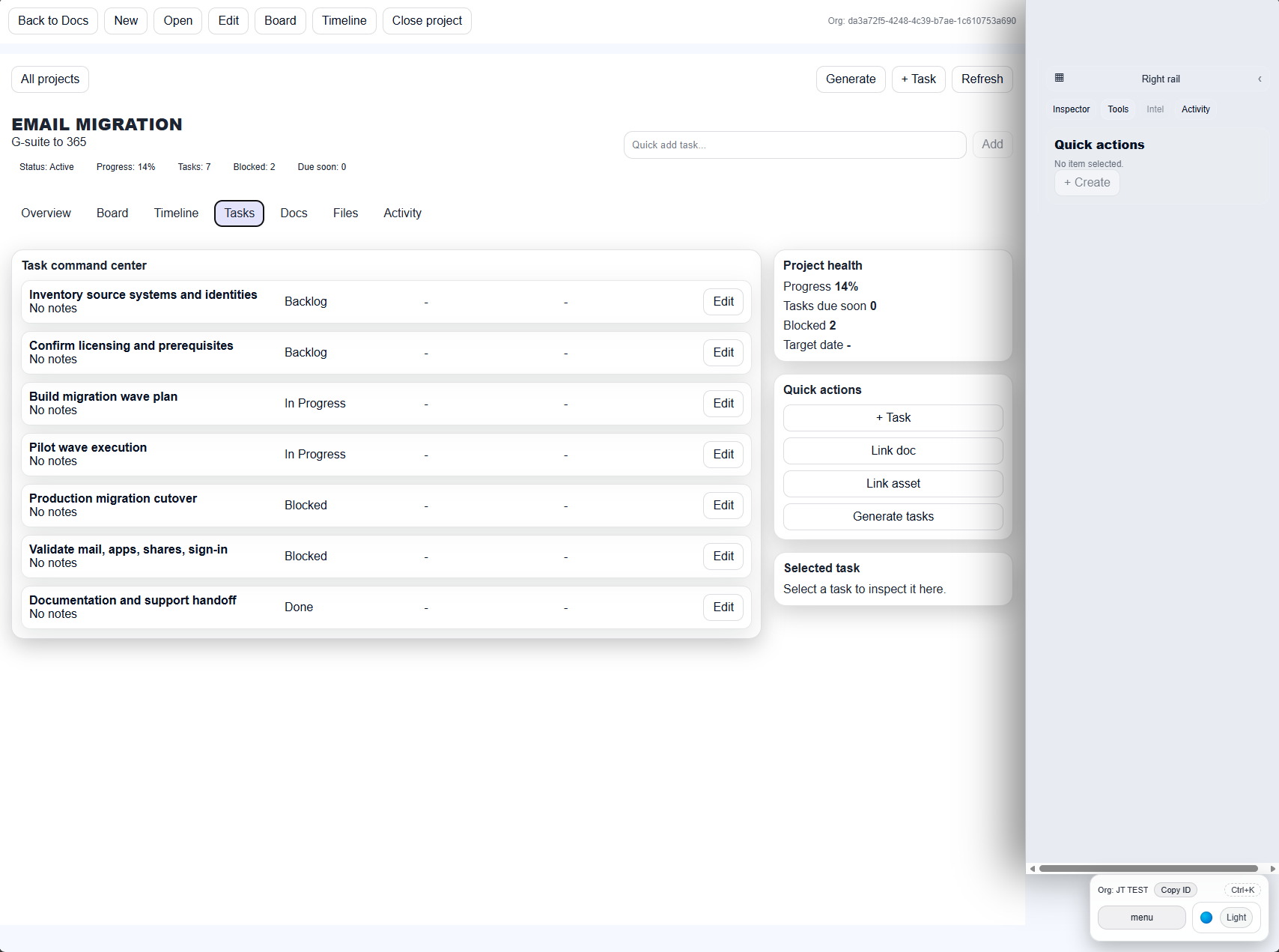This screenshot has height=952, width=1279.
Task: Switch to the Activity tab in Right rail
Action: [x=1195, y=109]
